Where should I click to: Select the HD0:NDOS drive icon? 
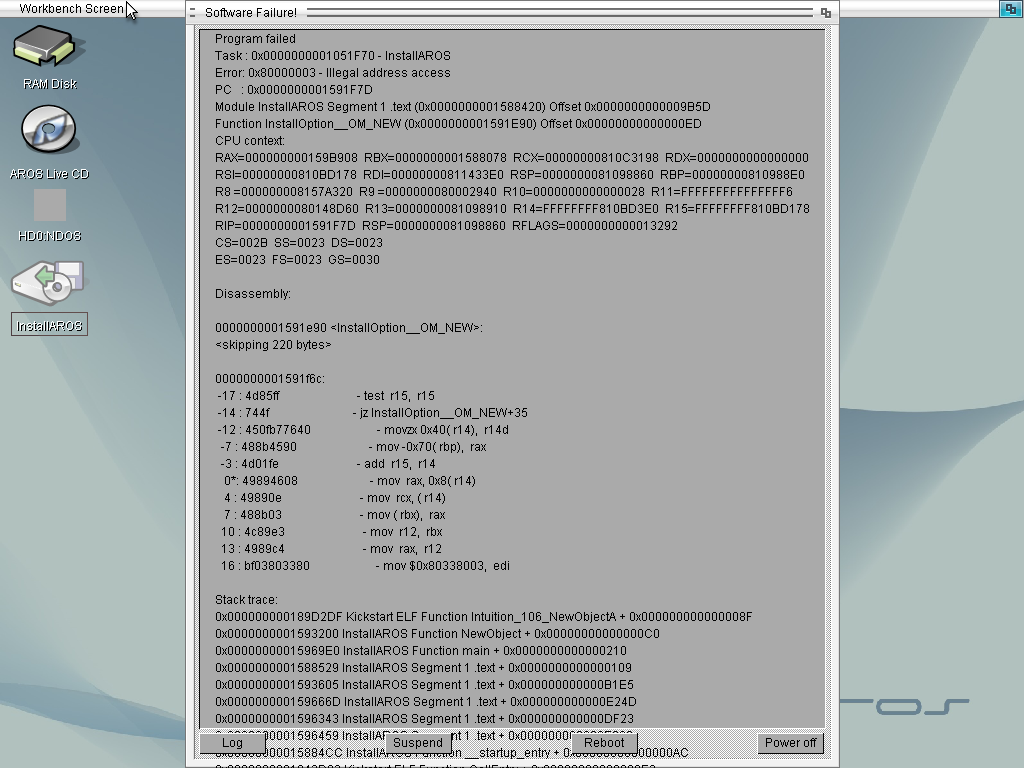[x=50, y=216]
